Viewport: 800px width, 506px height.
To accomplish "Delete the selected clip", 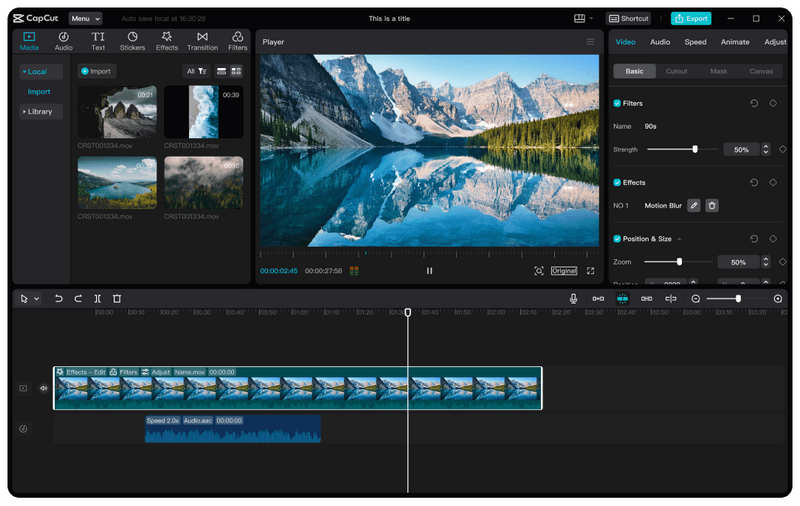I will (x=117, y=299).
